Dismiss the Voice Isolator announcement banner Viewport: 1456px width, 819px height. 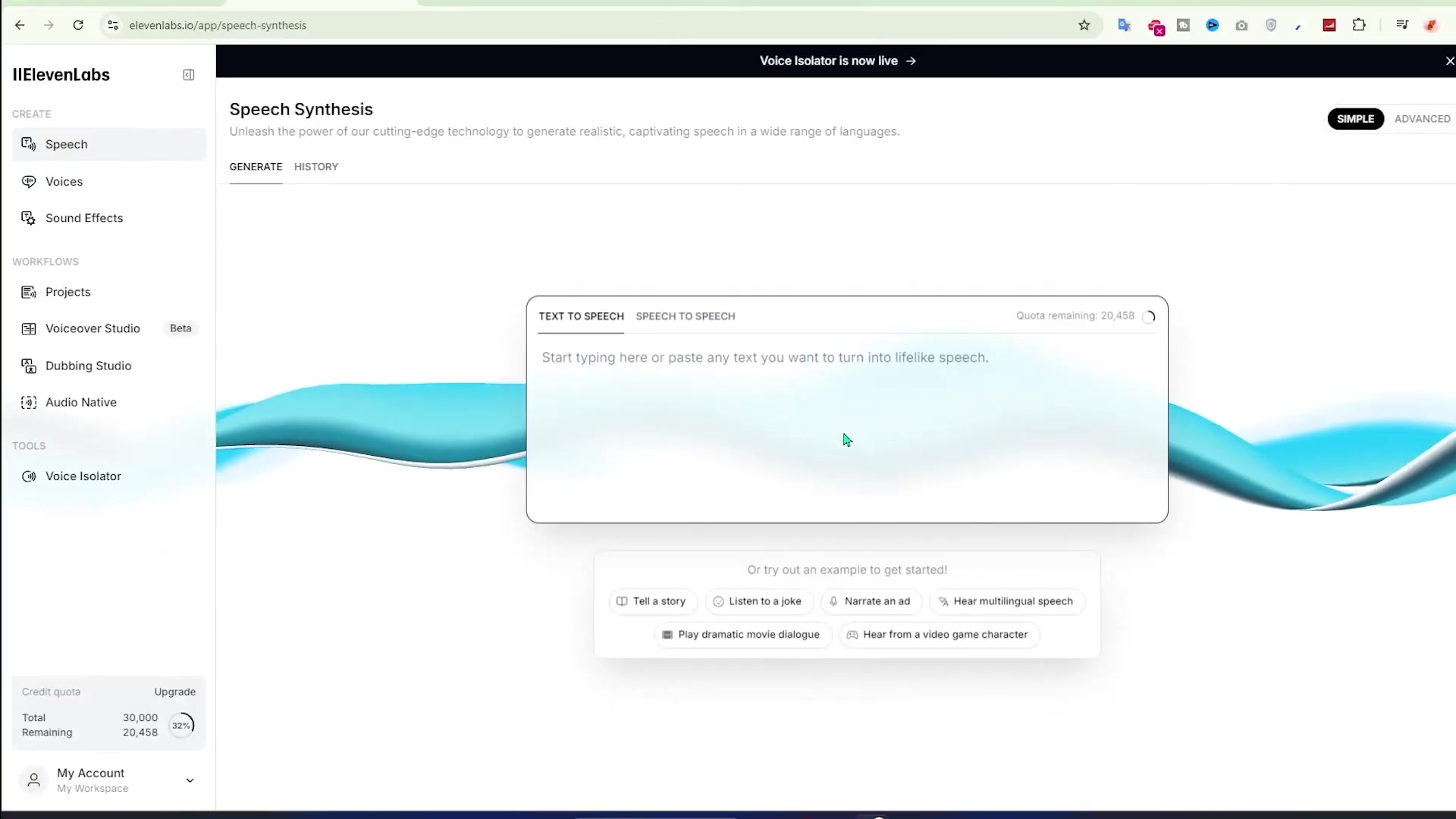pos(1449,61)
